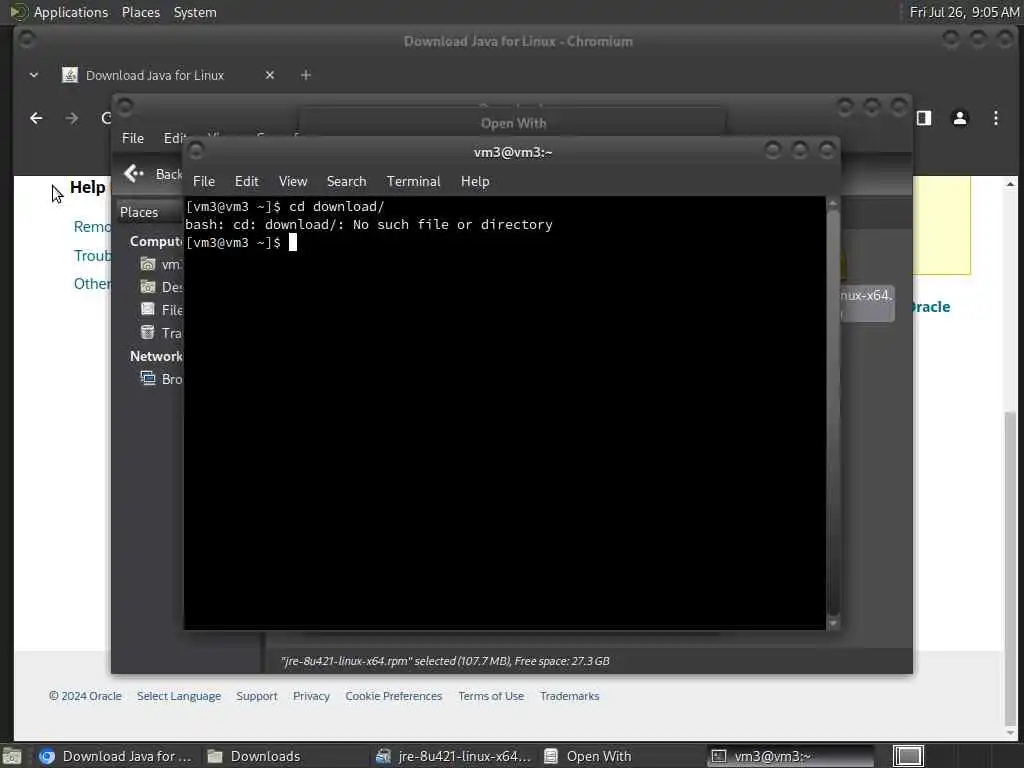Open the System menu in top panel

195,12
